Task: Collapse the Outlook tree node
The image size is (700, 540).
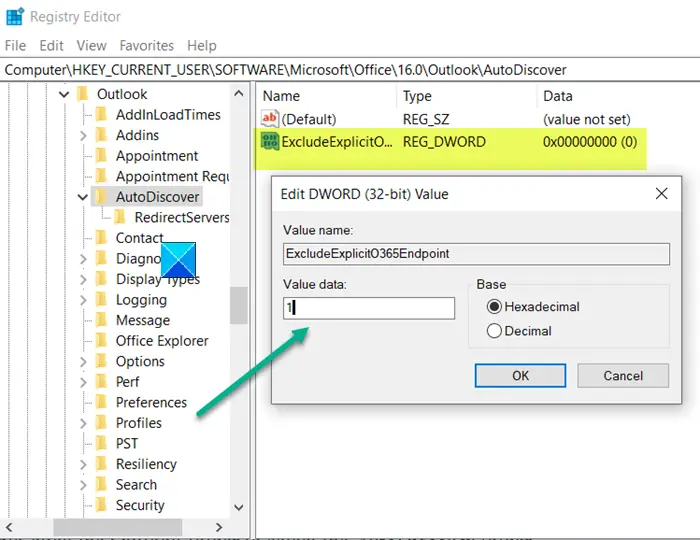Action: pos(64,94)
